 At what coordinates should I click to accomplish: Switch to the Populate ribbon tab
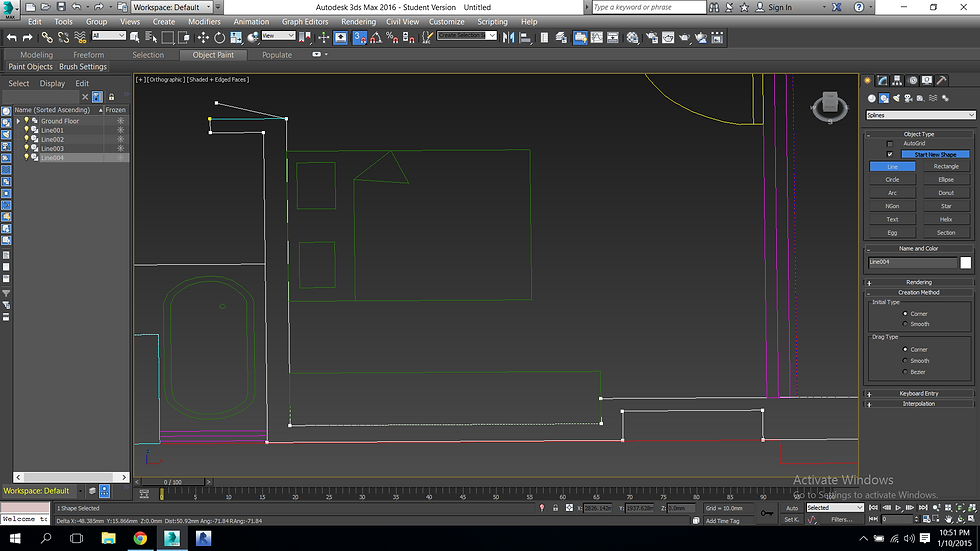click(277, 55)
